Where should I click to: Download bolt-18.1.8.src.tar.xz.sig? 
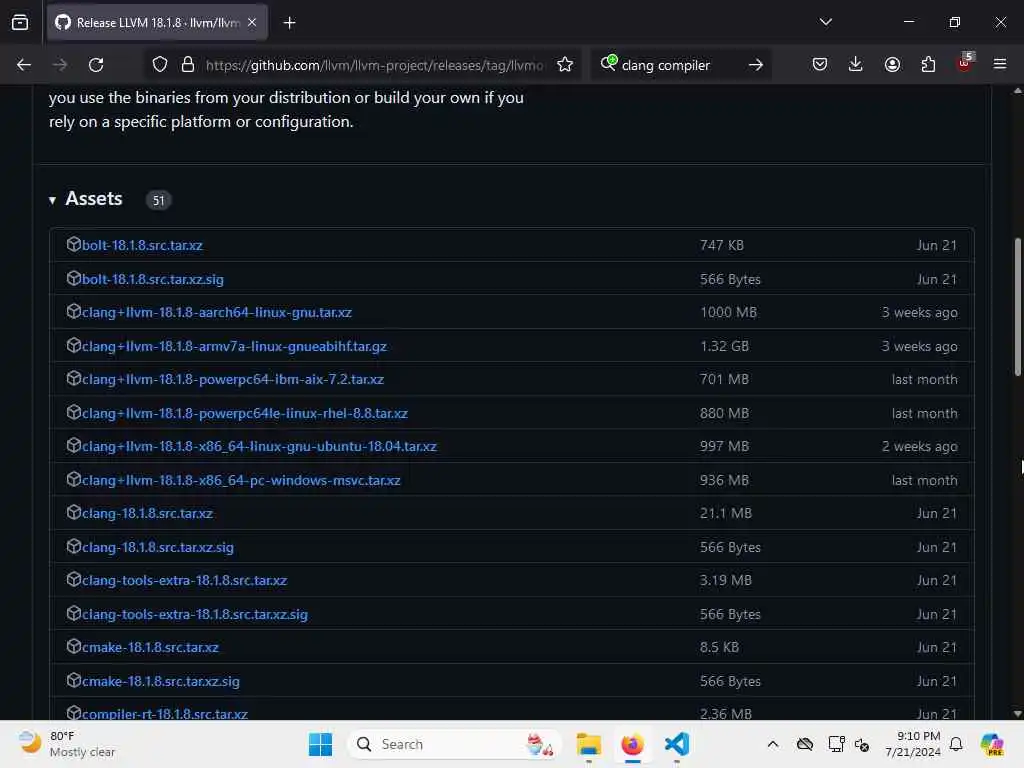[x=153, y=280]
